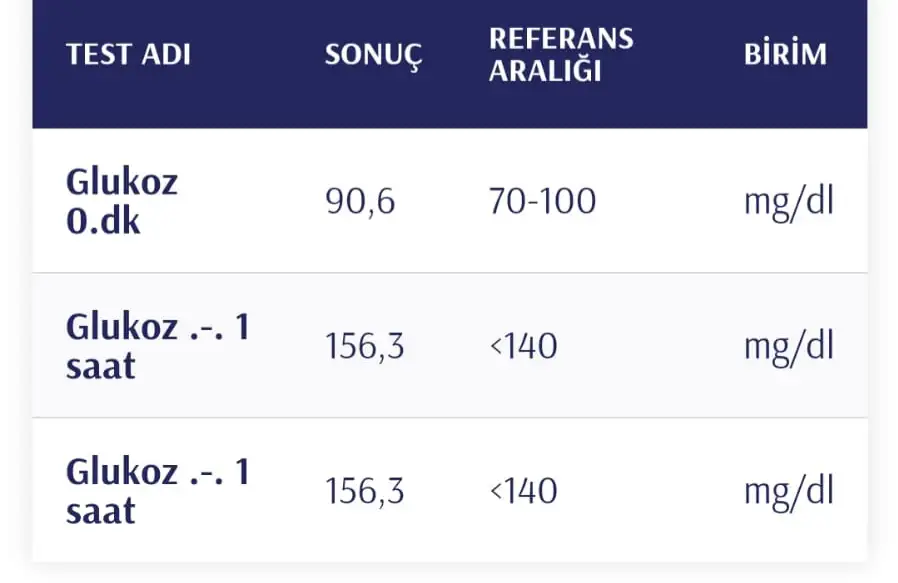Select the BİRİM column header
The image size is (898, 583).
click(786, 54)
